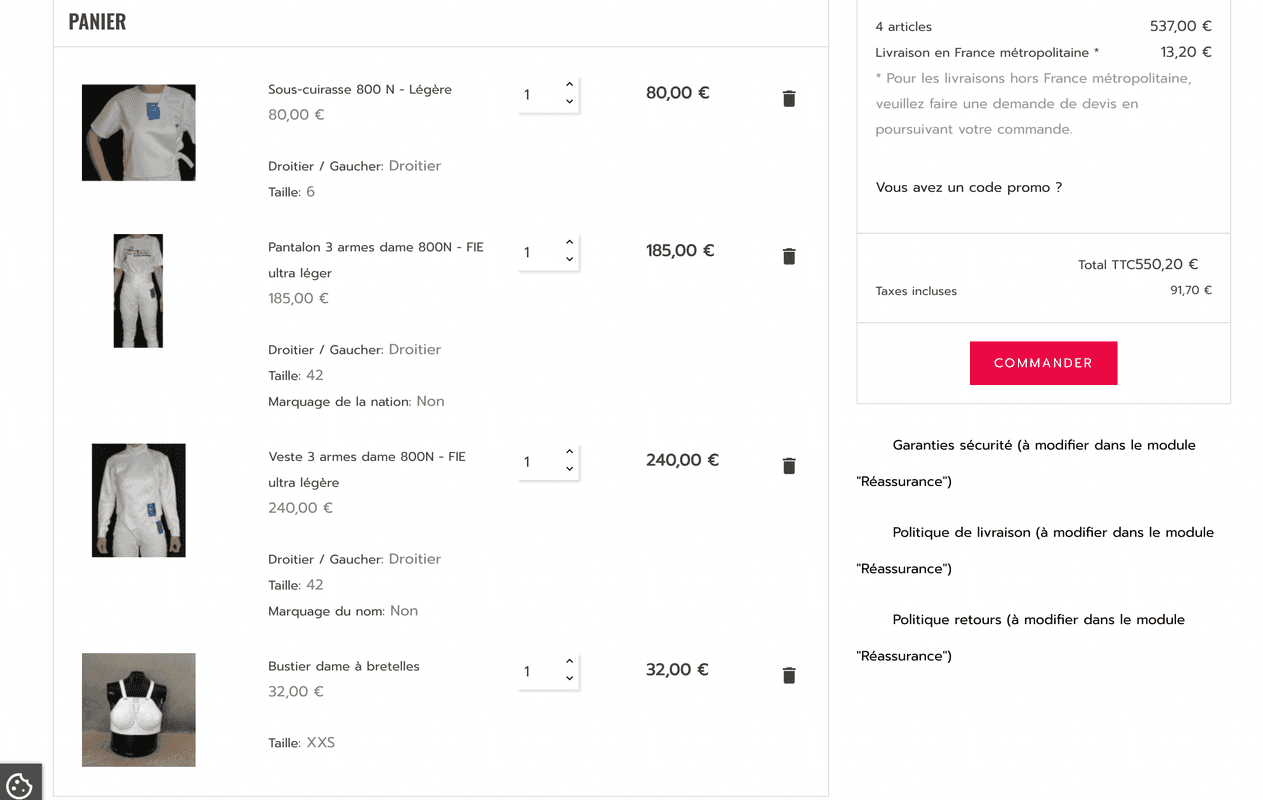Decrease Sous-cuirasse quantity with down arrow

pos(569,102)
